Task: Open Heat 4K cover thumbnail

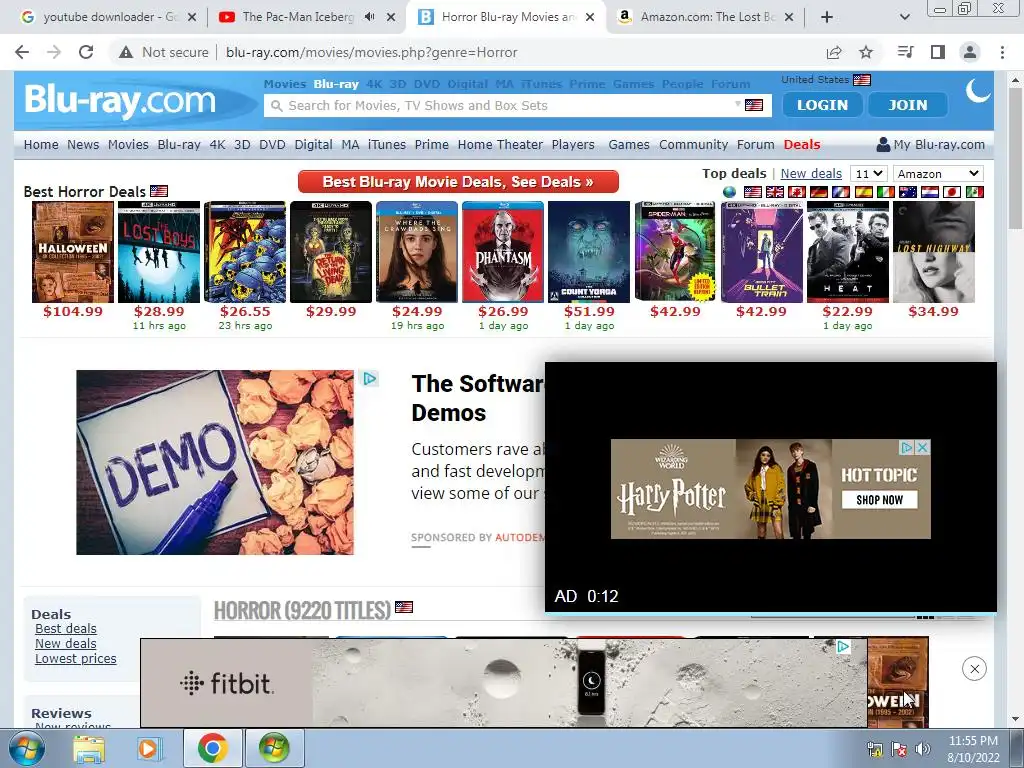Action: click(x=848, y=252)
